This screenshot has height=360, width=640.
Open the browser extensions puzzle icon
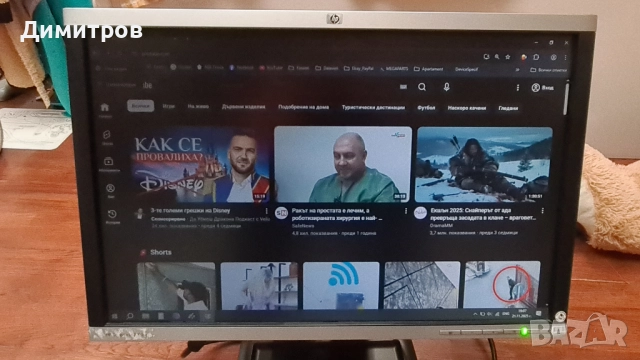pos(536,57)
